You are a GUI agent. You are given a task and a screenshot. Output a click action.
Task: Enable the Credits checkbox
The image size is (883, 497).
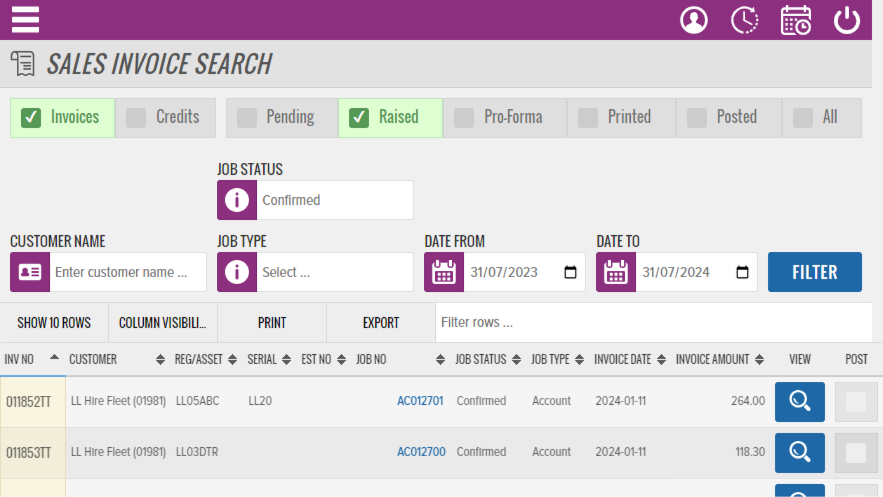click(x=136, y=117)
